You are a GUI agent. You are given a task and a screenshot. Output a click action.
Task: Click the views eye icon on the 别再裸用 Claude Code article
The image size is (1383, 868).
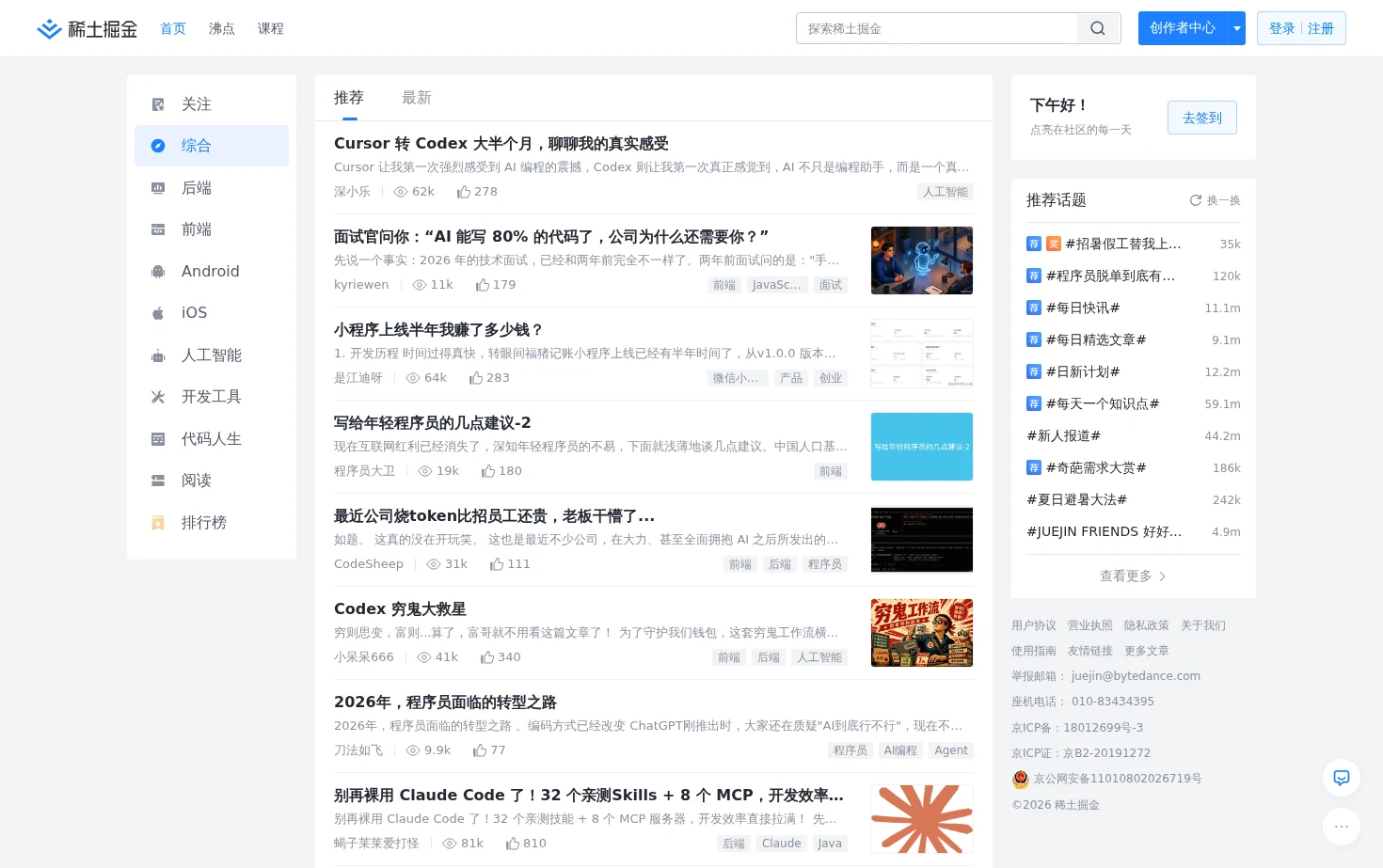(x=450, y=844)
